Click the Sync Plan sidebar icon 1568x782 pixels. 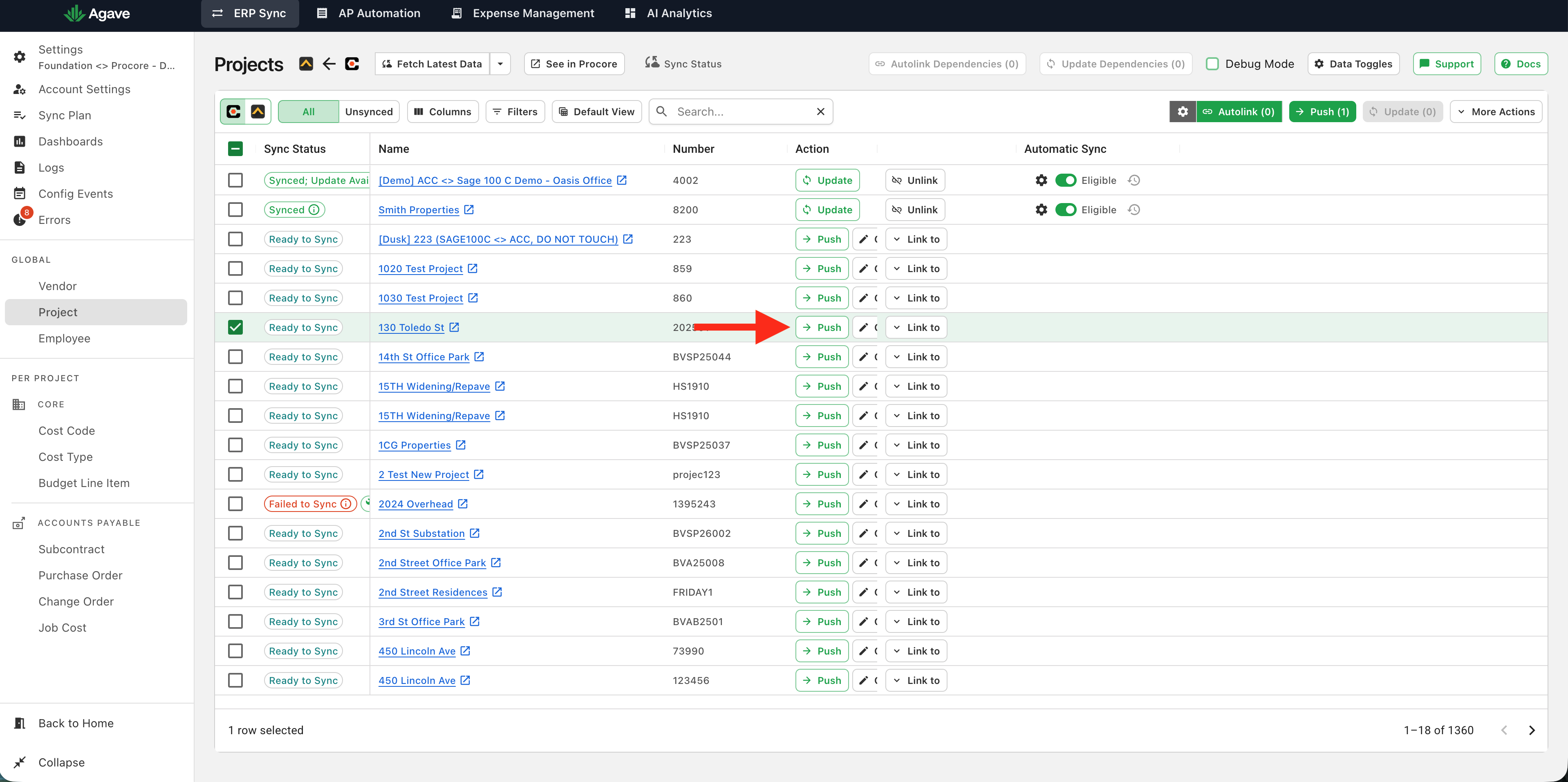pos(20,115)
